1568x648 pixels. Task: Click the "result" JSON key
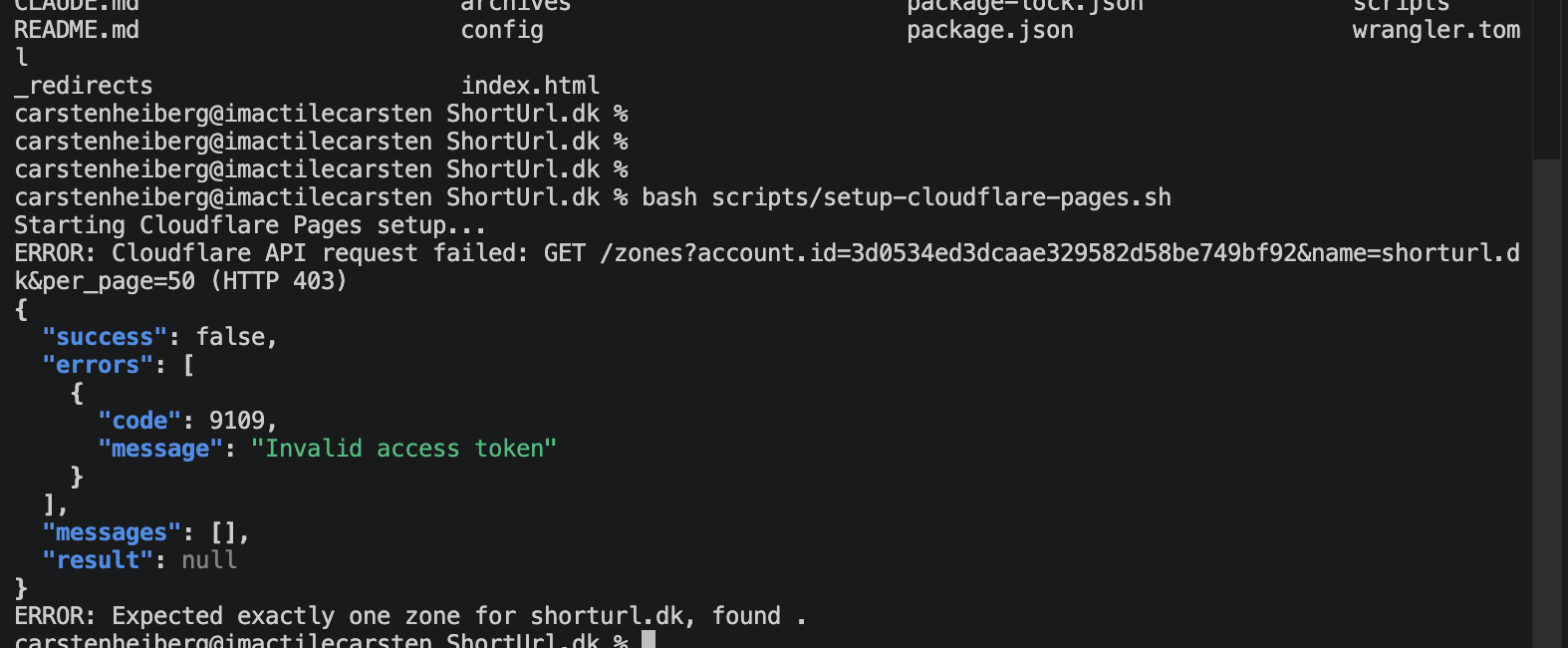point(98,560)
